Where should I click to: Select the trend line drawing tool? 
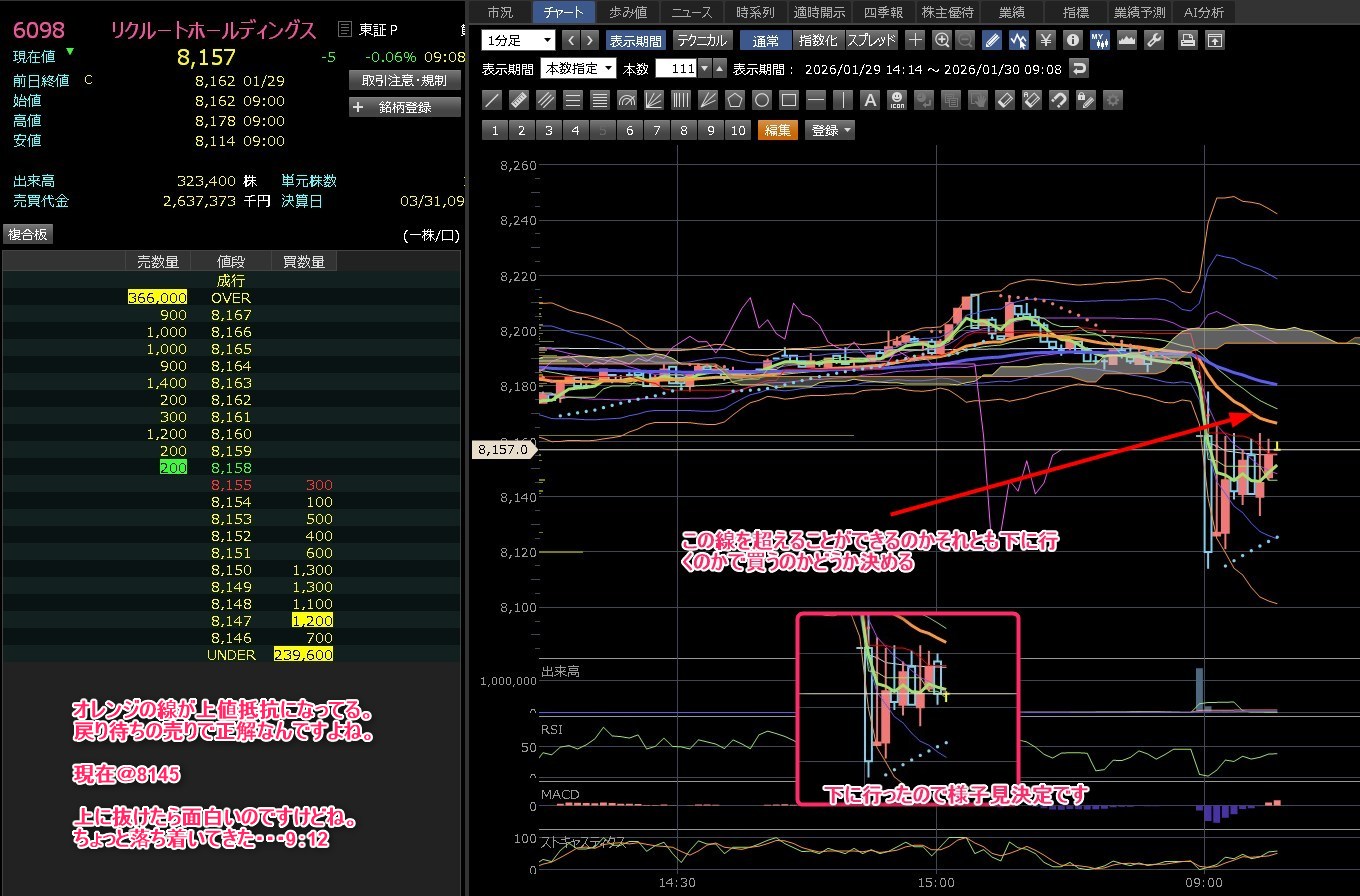492,100
